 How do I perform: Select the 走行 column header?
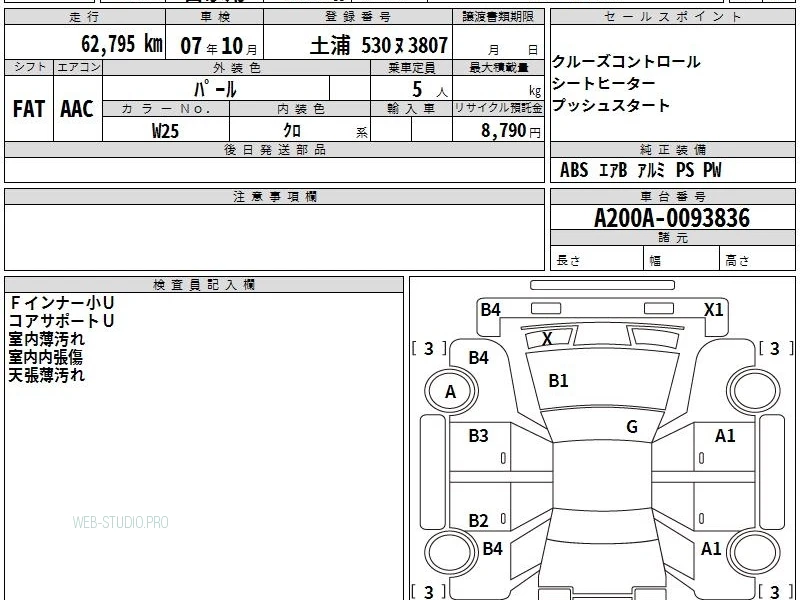[84, 17]
